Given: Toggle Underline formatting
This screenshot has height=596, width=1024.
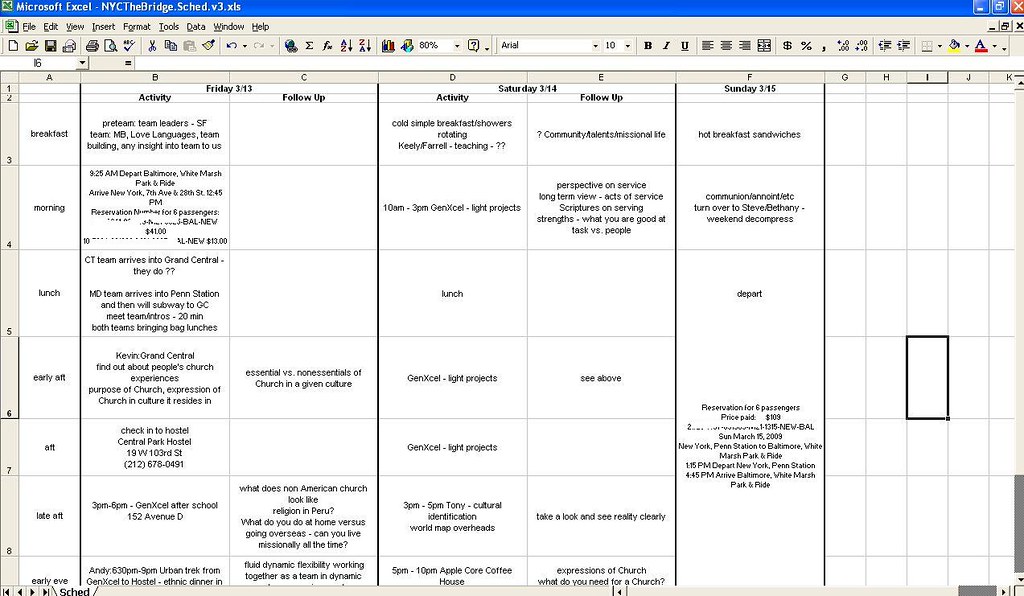Looking at the screenshot, I should tap(684, 46).
